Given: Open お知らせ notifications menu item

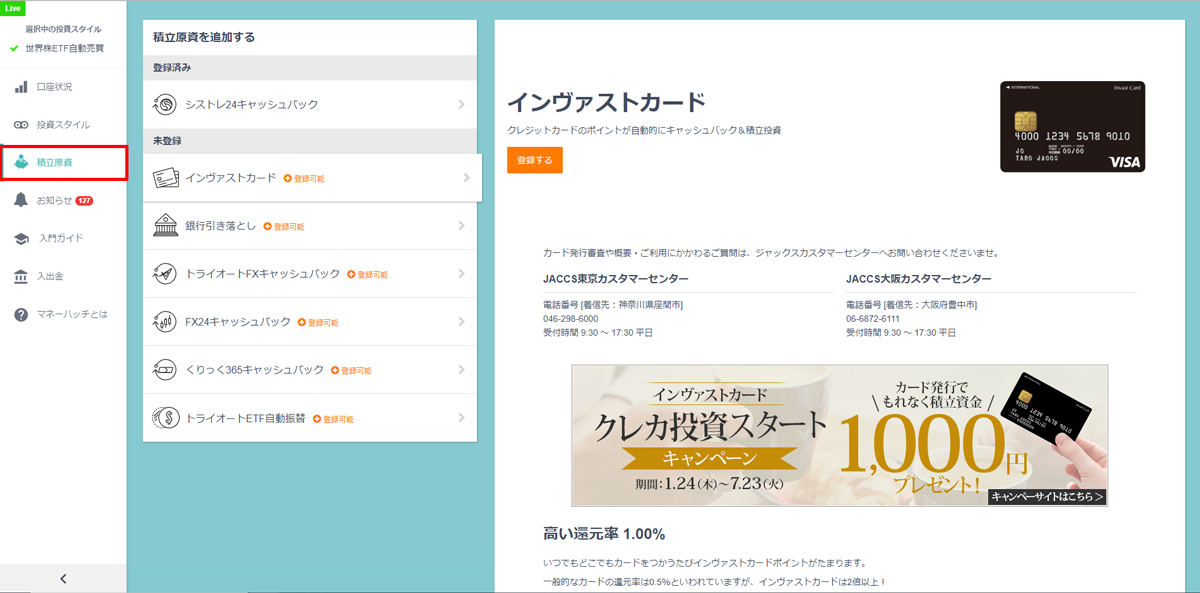Looking at the screenshot, I should (x=63, y=200).
